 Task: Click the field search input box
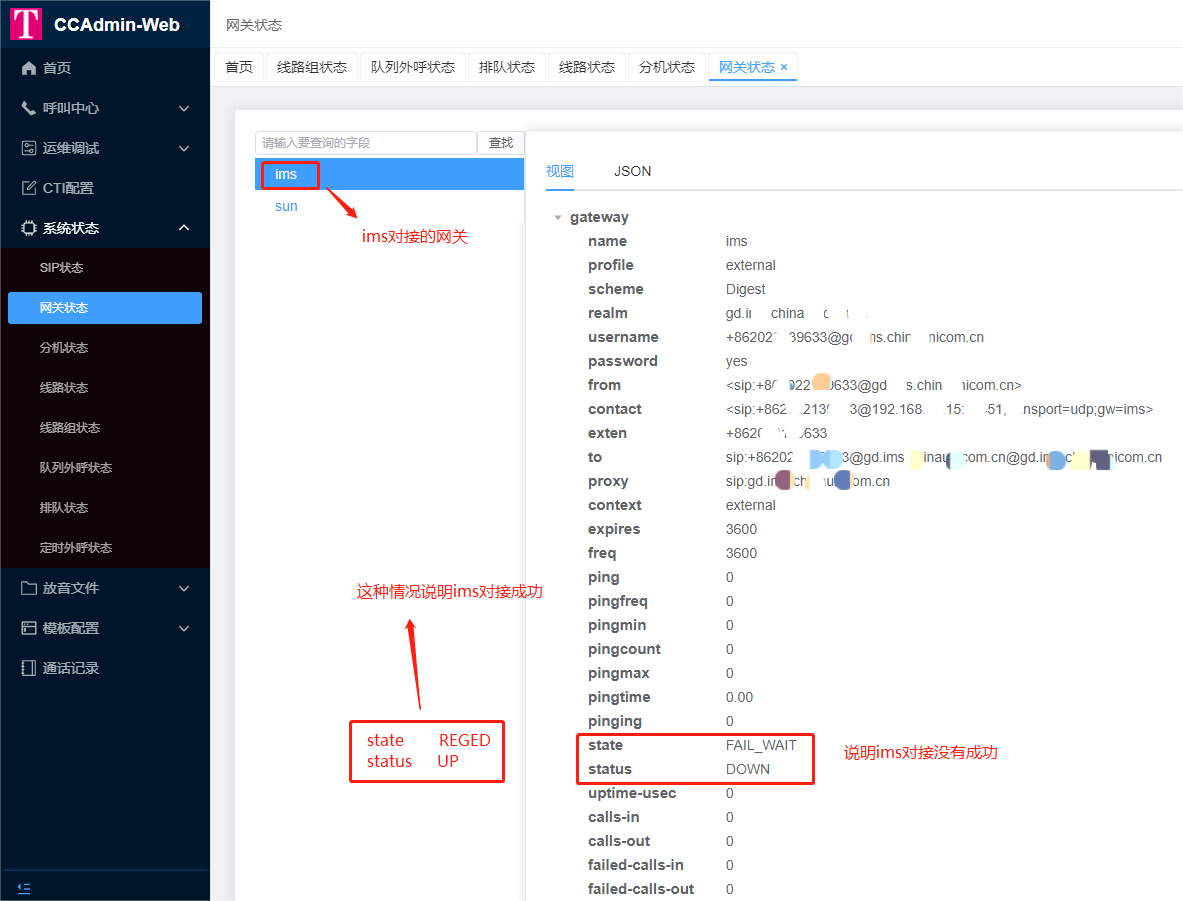click(365, 143)
